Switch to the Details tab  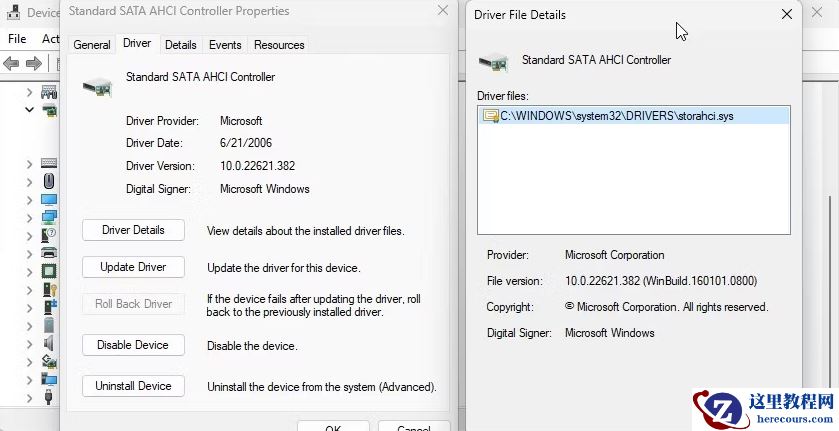(x=180, y=45)
